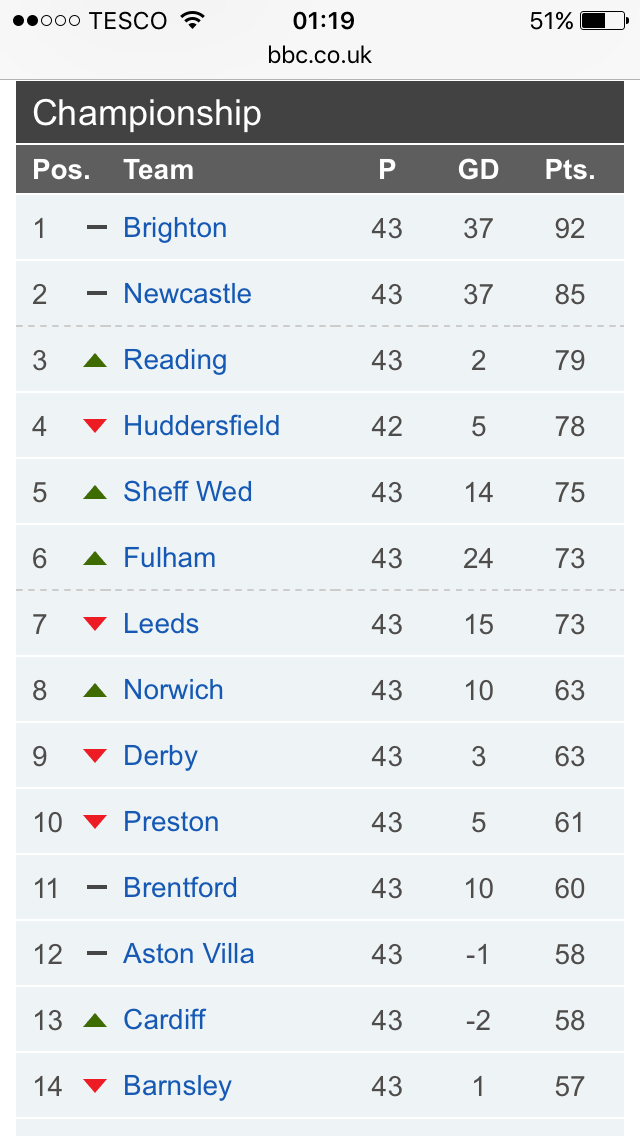This screenshot has width=640, height=1136.
Task: Open the Norwich team link
Action: 173,690
